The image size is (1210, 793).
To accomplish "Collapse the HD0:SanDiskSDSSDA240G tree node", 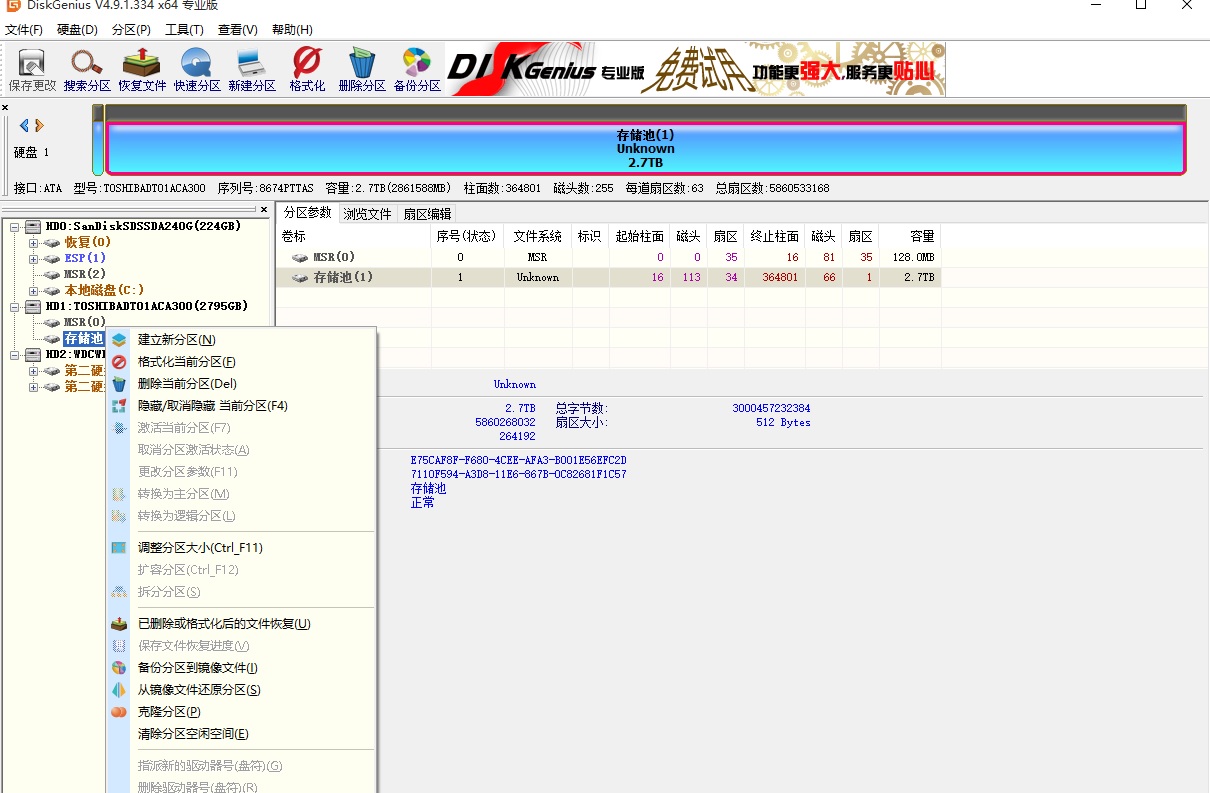I will pos(15,226).
